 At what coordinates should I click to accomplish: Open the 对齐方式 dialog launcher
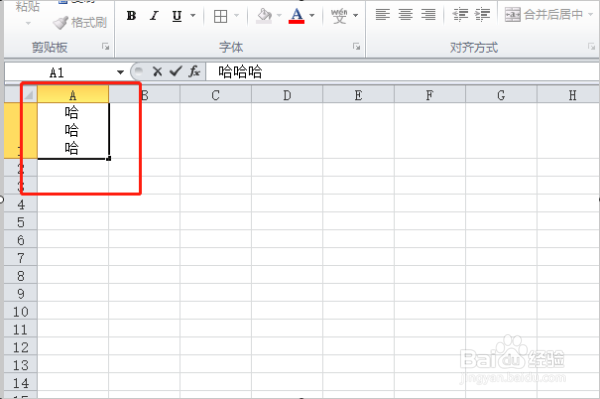point(591,47)
